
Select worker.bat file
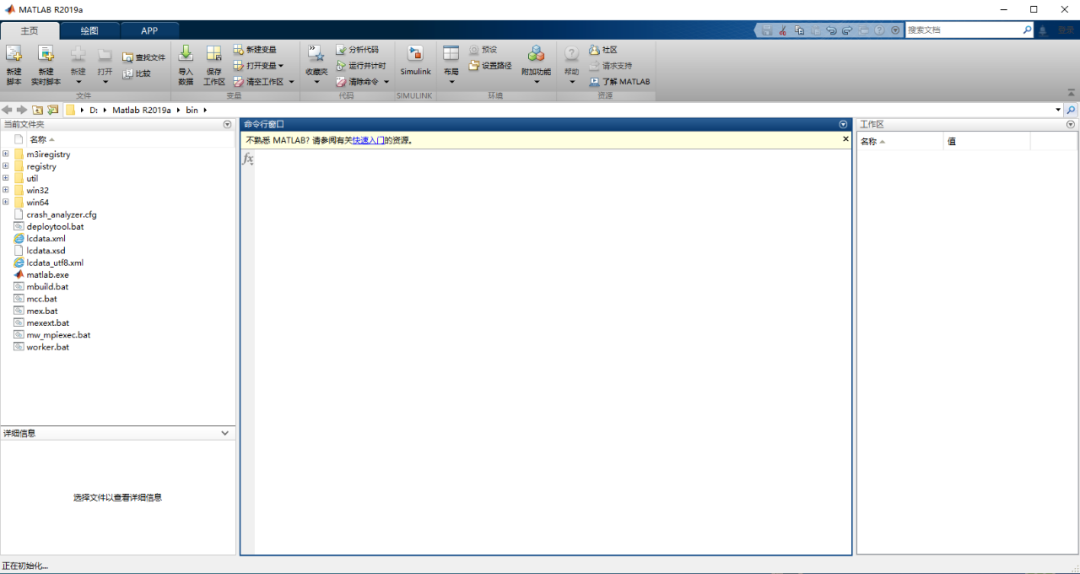click(48, 347)
